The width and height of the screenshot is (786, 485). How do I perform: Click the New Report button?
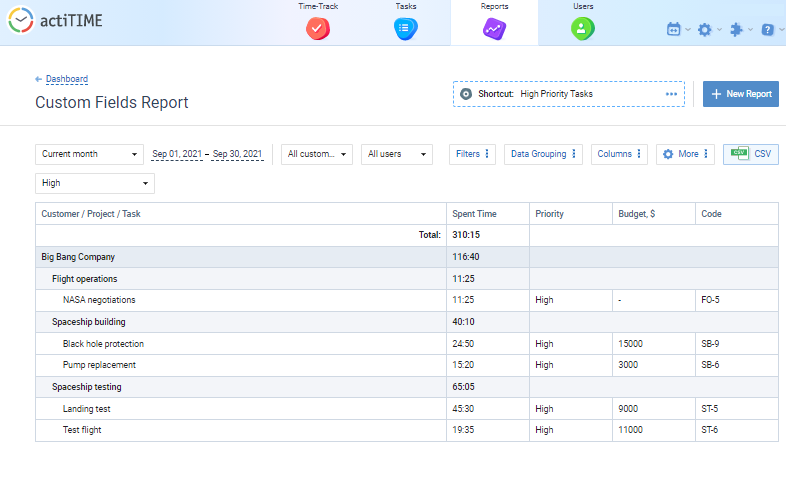(740, 94)
